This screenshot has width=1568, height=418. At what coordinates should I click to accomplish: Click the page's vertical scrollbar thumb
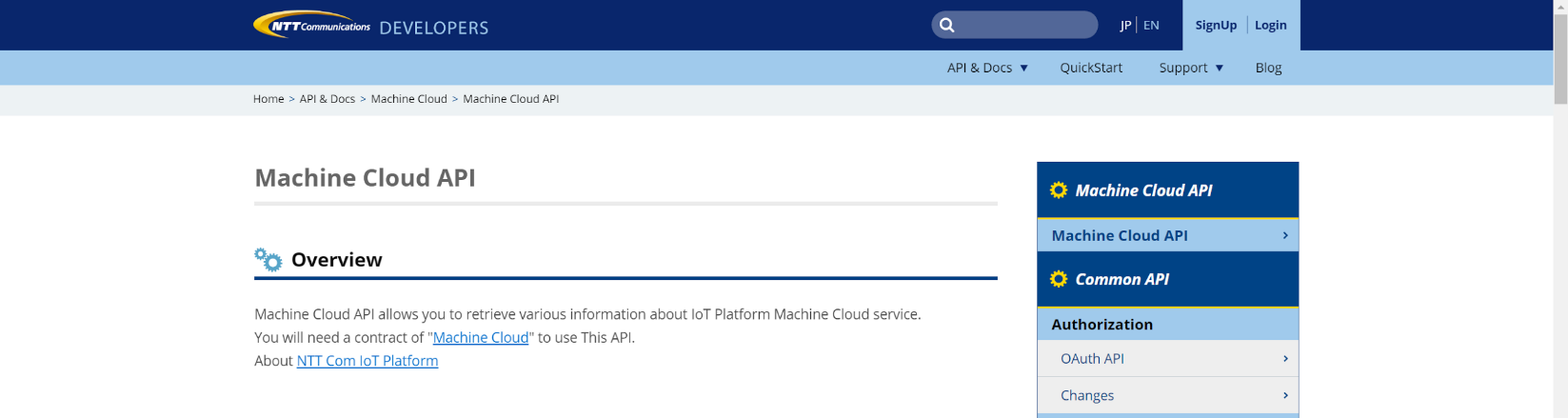click(1559, 57)
